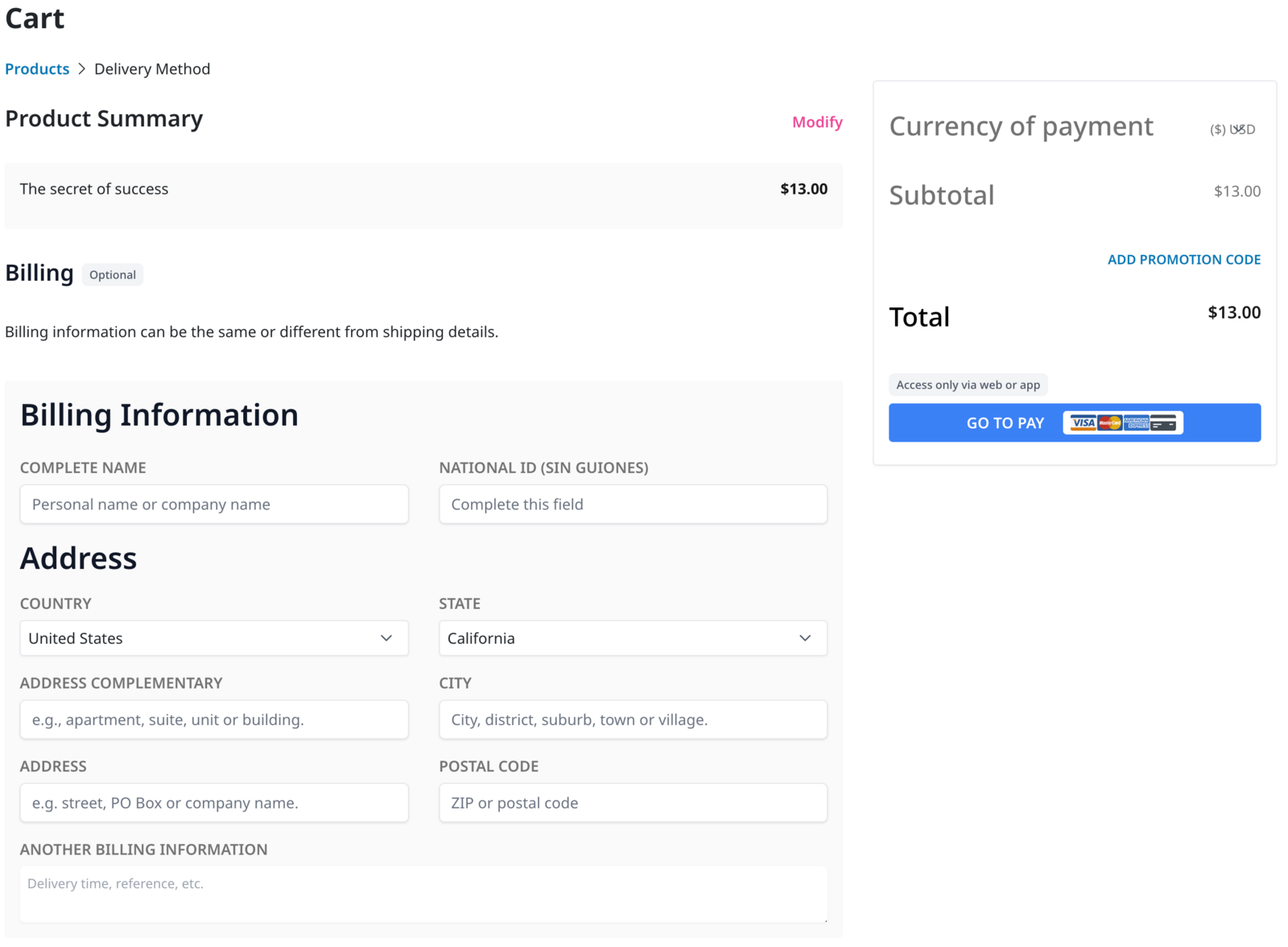Click Add Promotion Code
Image resolution: width=1288 pixels, height=947 pixels.
pos(1184,260)
